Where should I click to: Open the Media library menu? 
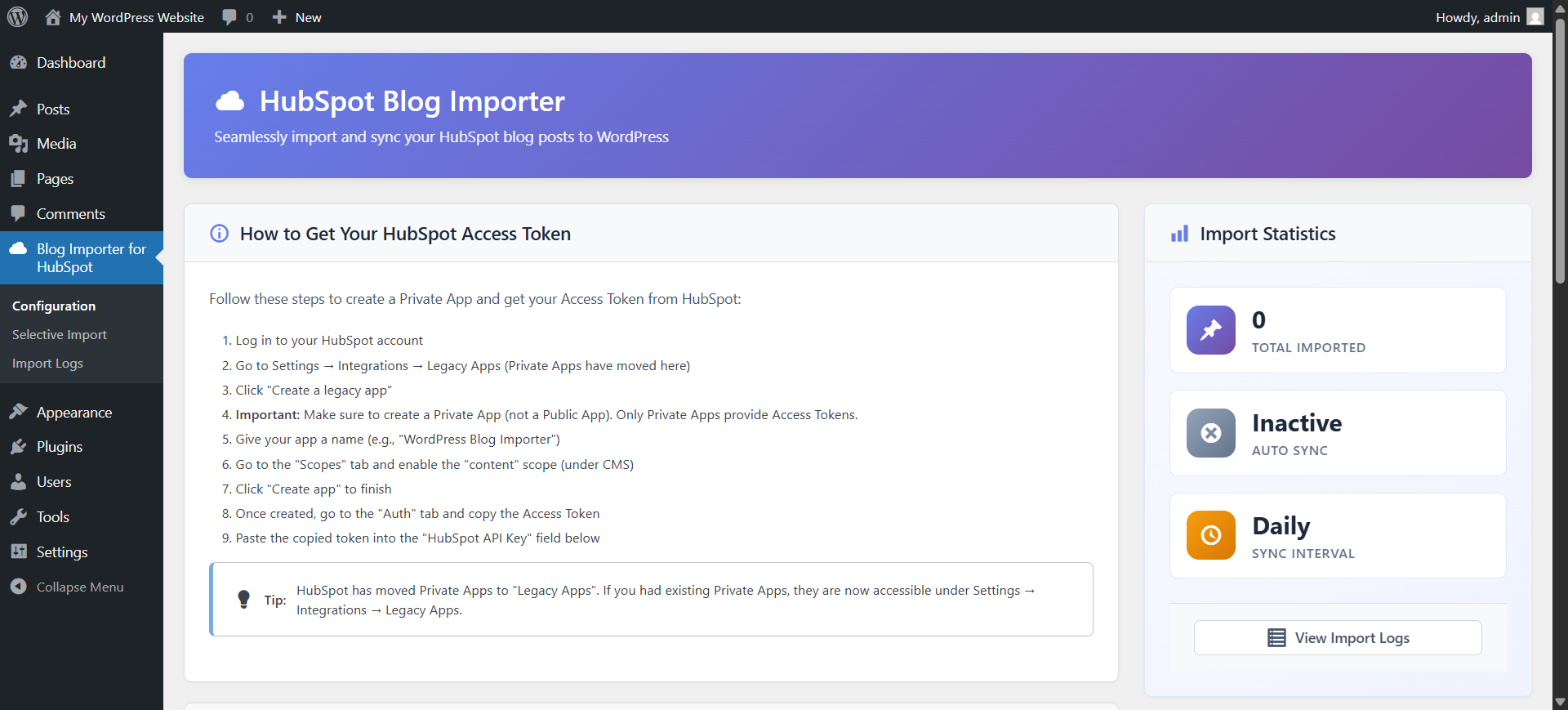(56, 144)
